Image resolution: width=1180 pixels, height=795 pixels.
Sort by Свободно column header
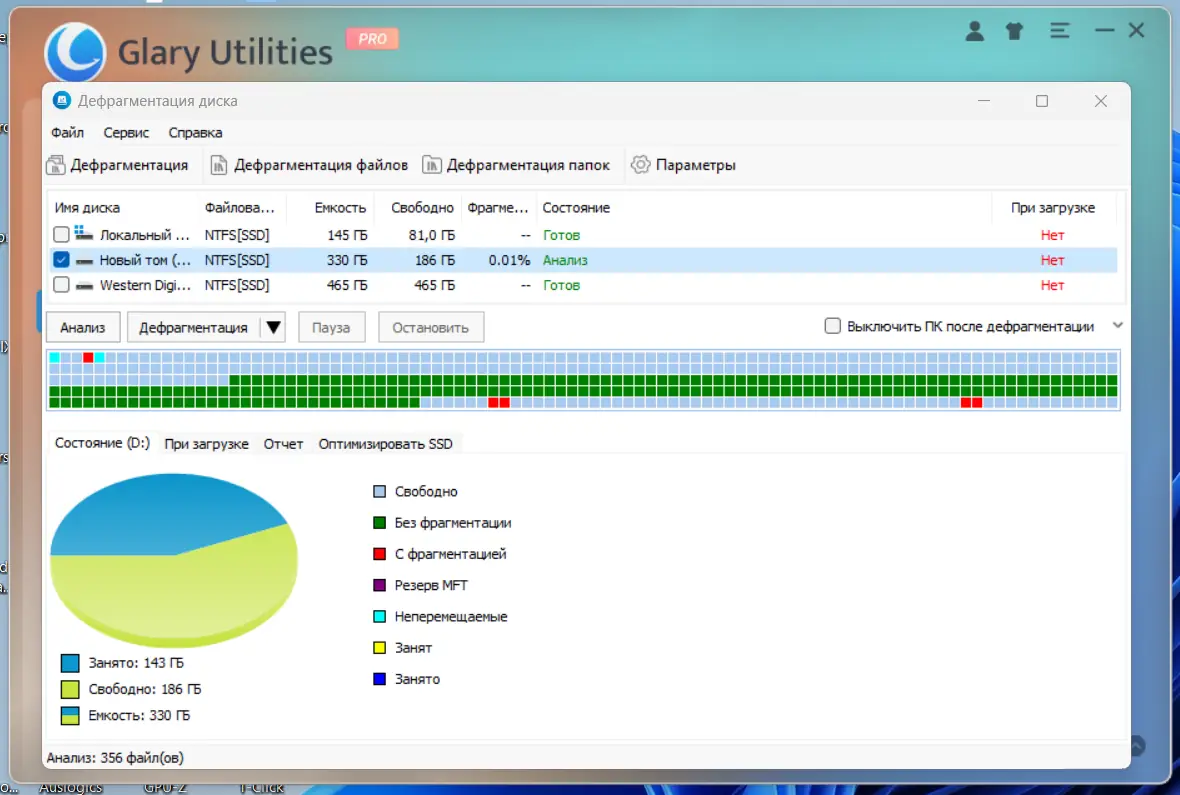coord(422,208)
